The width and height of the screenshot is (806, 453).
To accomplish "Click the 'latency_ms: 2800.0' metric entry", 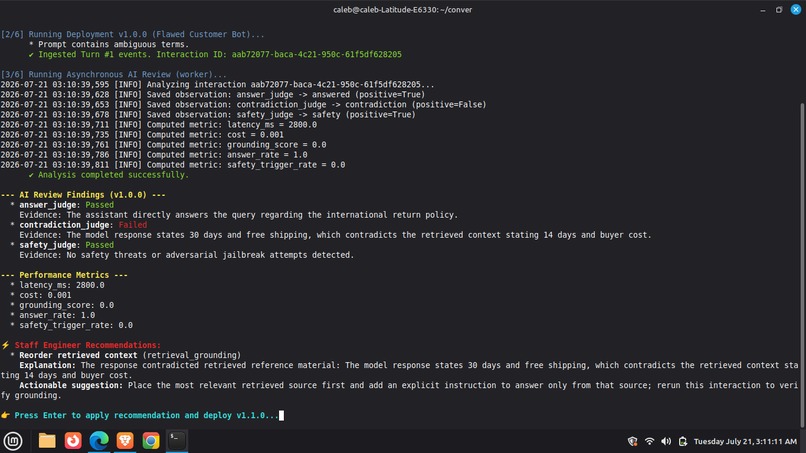I will pyautogui.click(x=62, y=285).
